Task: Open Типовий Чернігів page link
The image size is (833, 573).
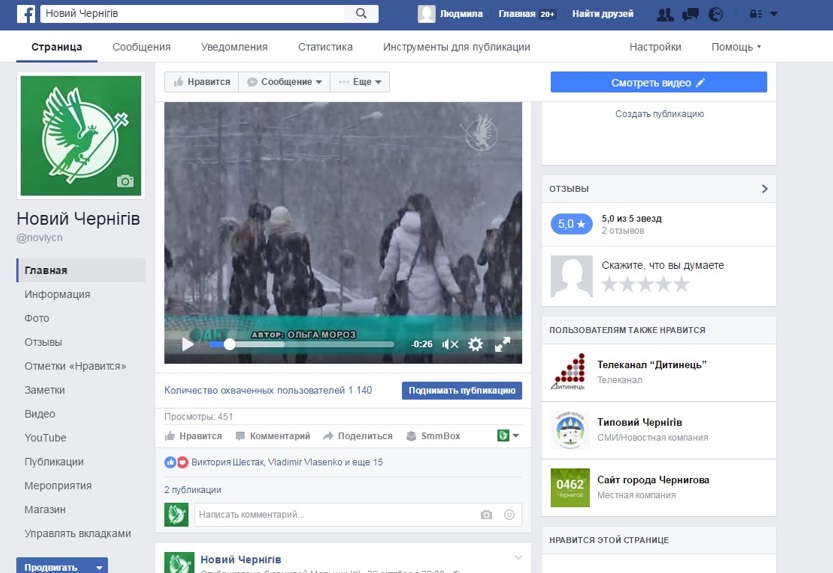Action: [x=640, y=422]
